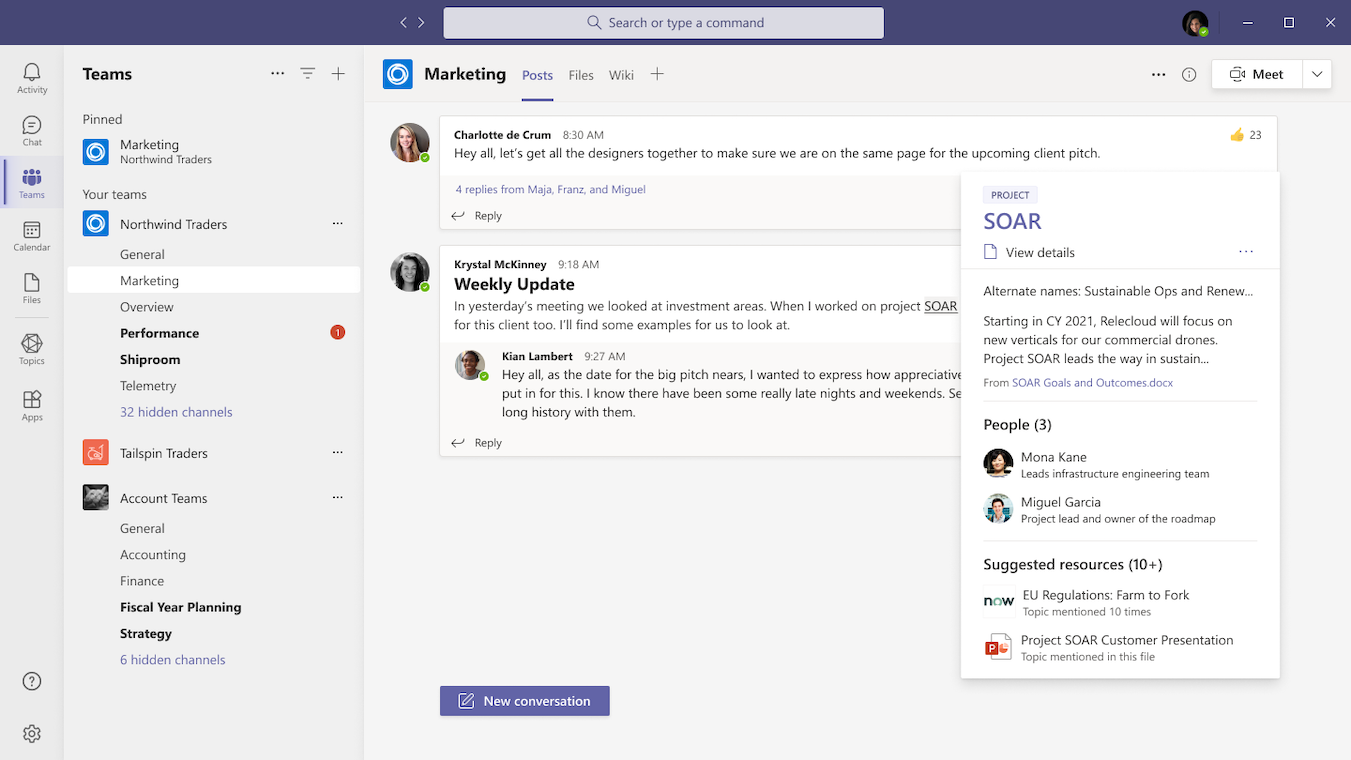Open the Apps icon

pos(31,399)
